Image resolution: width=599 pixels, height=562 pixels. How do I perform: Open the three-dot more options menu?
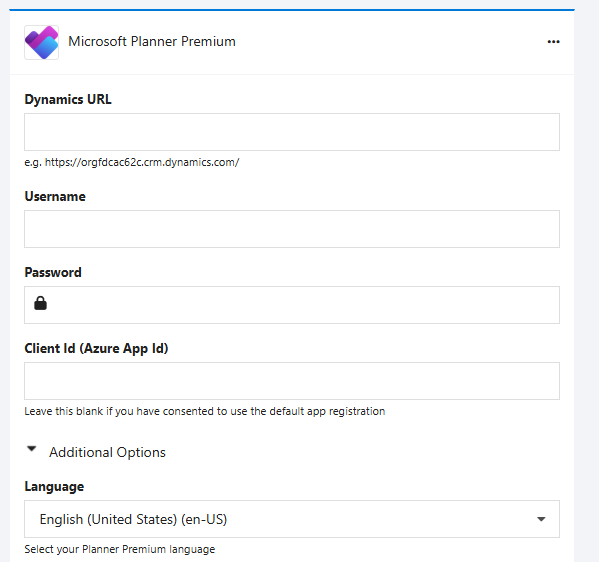tap(553, 42)
